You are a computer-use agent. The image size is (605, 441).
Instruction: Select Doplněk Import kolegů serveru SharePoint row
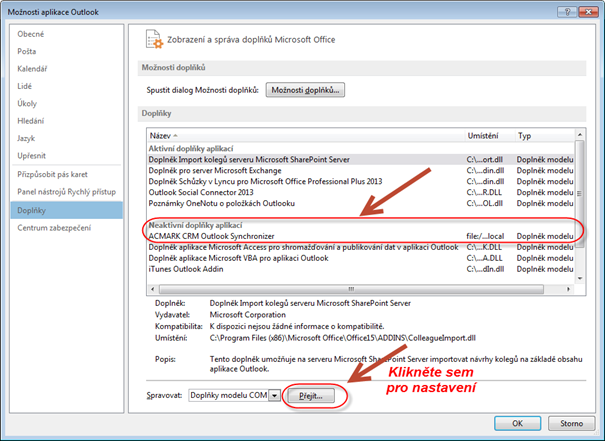361,159
